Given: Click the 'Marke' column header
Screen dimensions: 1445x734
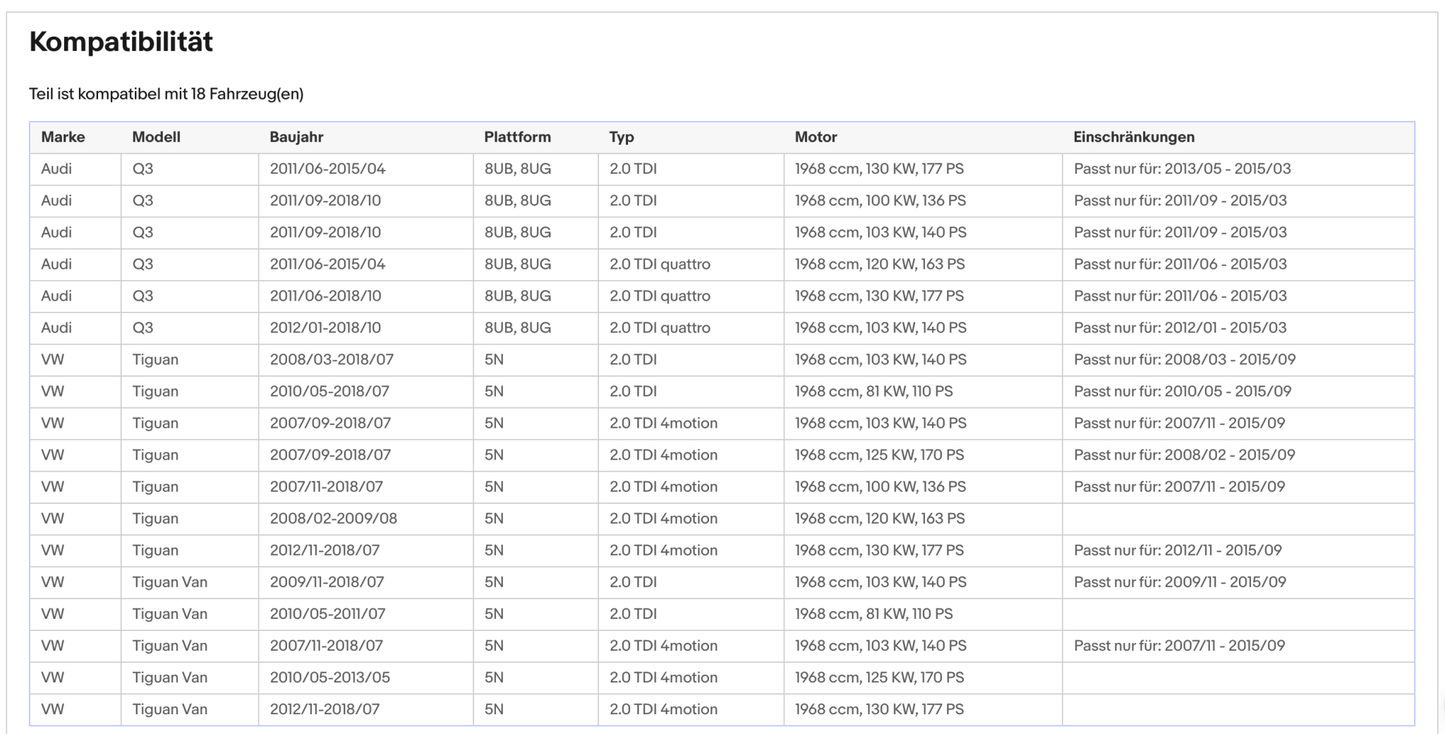Looking at the screenshot, I should coord(63,137).
